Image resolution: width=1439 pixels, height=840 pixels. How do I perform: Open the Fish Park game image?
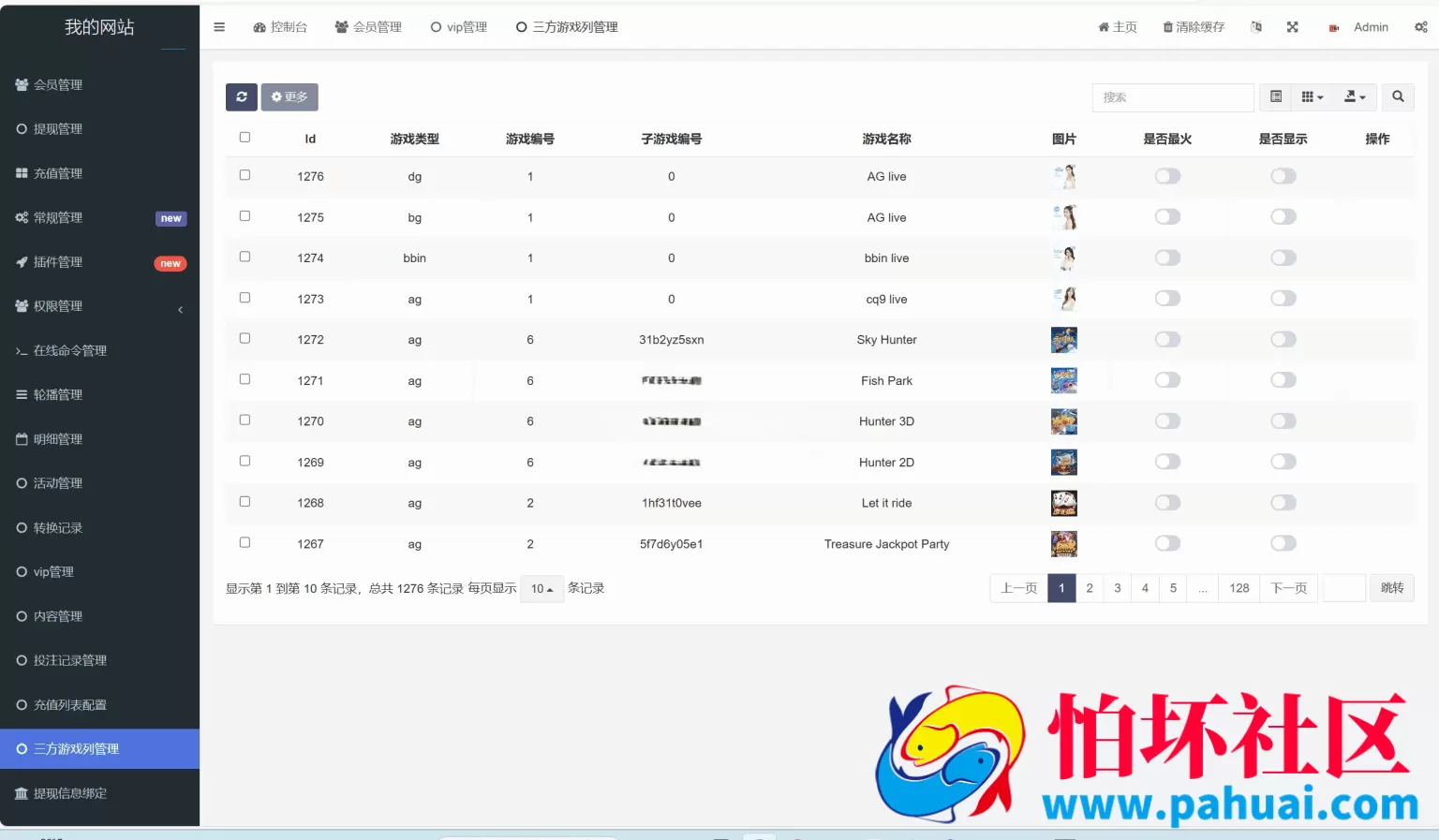(1064, 380)
